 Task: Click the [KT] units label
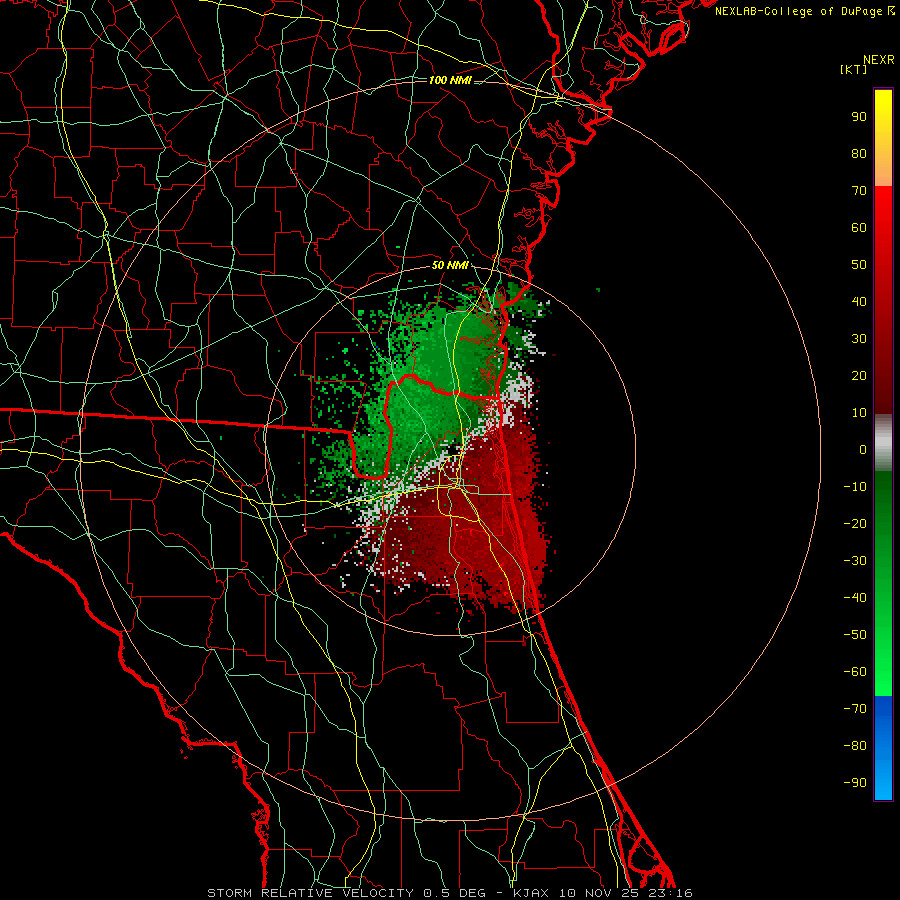(854, 70)
